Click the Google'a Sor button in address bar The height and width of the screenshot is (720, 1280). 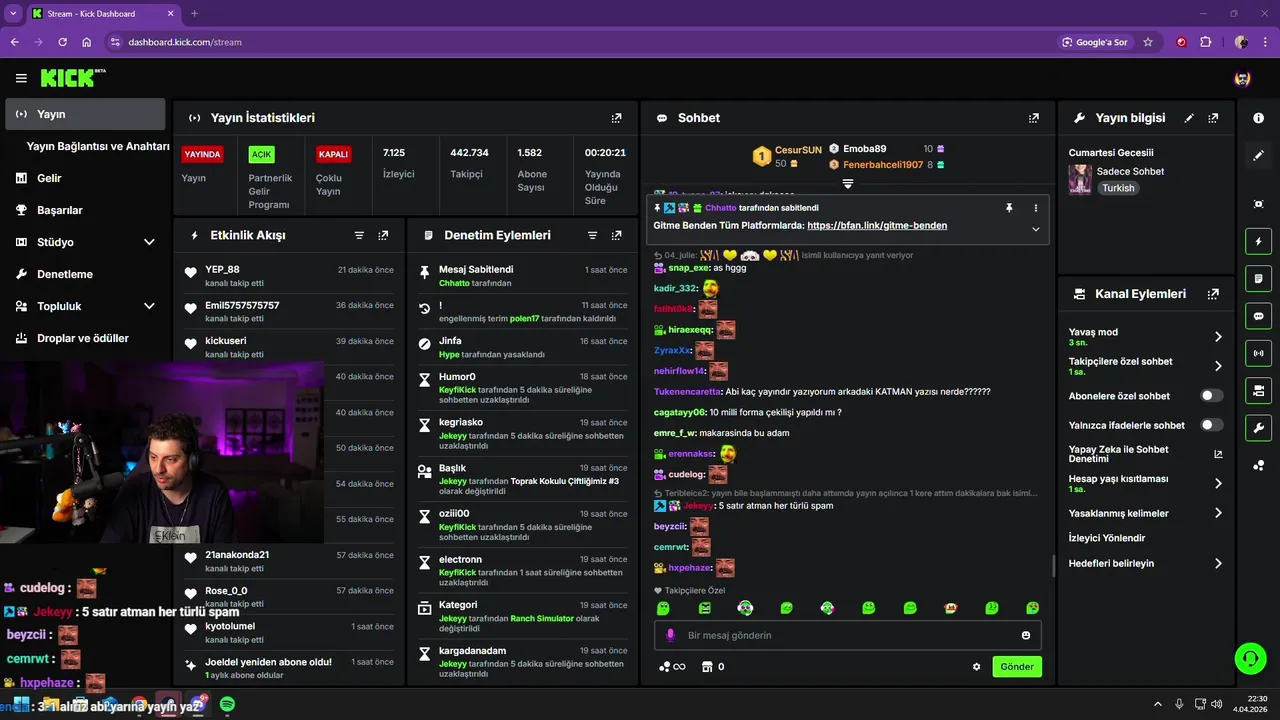pos(1094,42)
